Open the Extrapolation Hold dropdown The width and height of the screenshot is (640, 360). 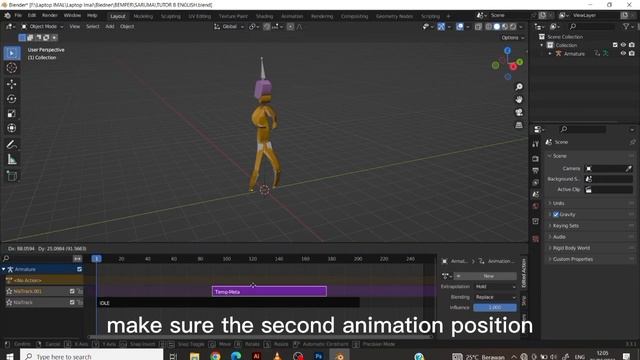[x=495, y=287]
